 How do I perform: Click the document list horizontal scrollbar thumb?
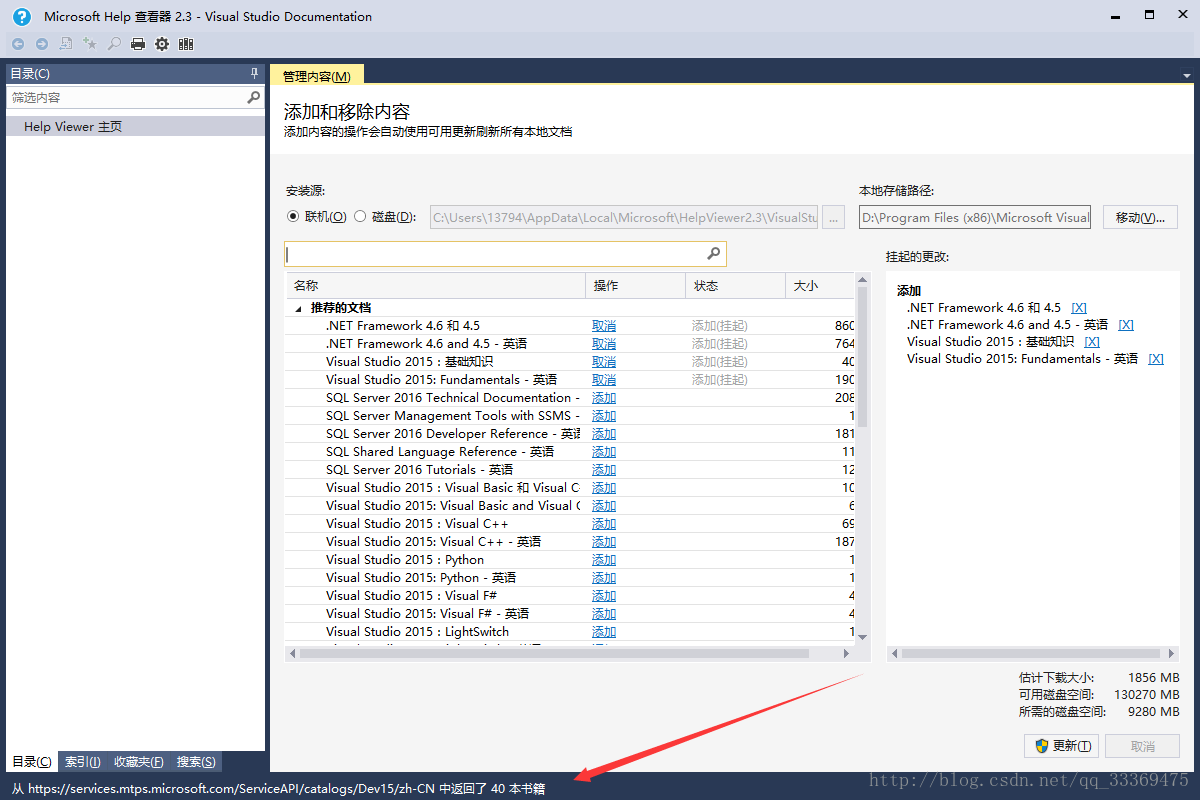point(554,653)
